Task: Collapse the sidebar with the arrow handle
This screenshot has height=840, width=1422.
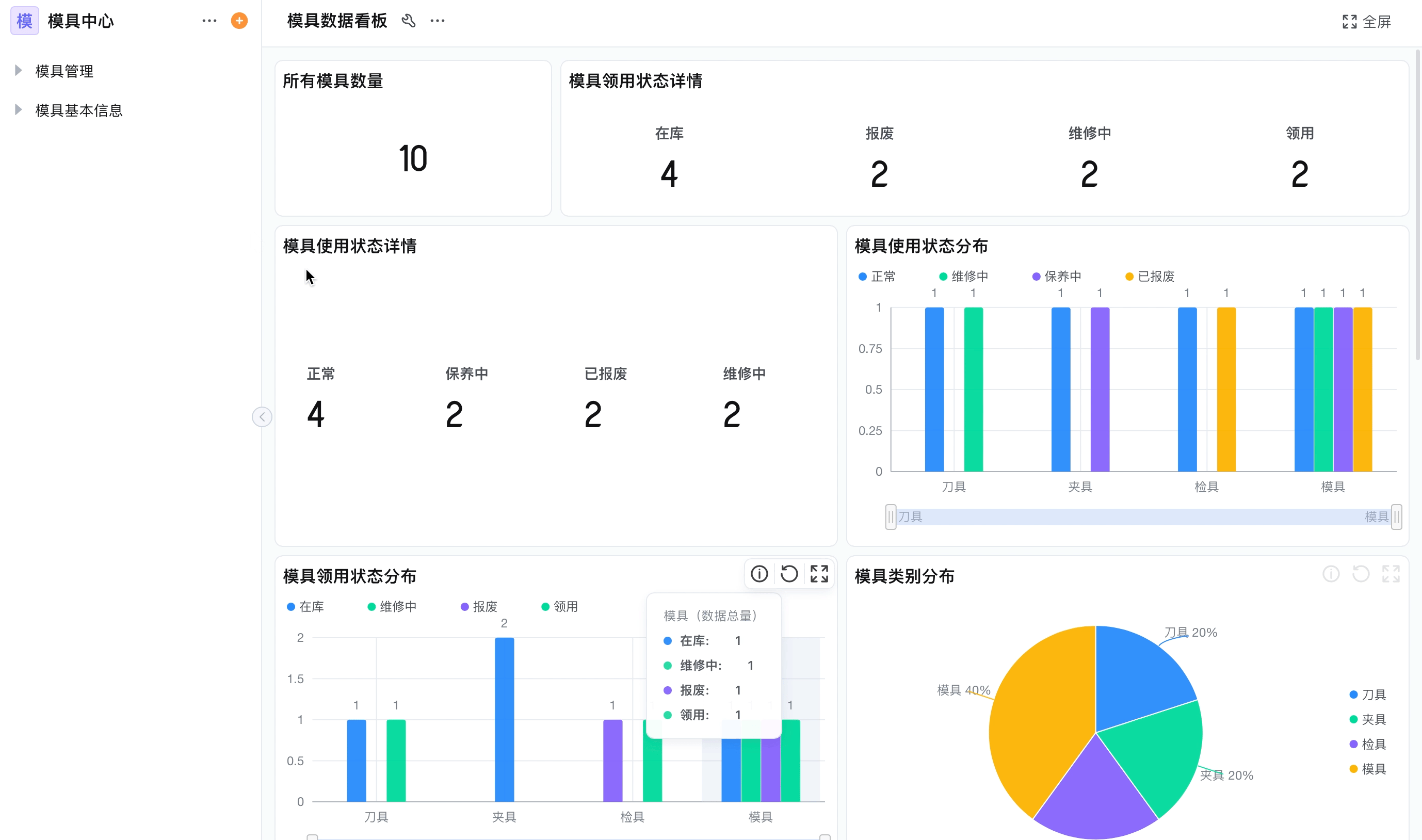Action: (262, 417)
